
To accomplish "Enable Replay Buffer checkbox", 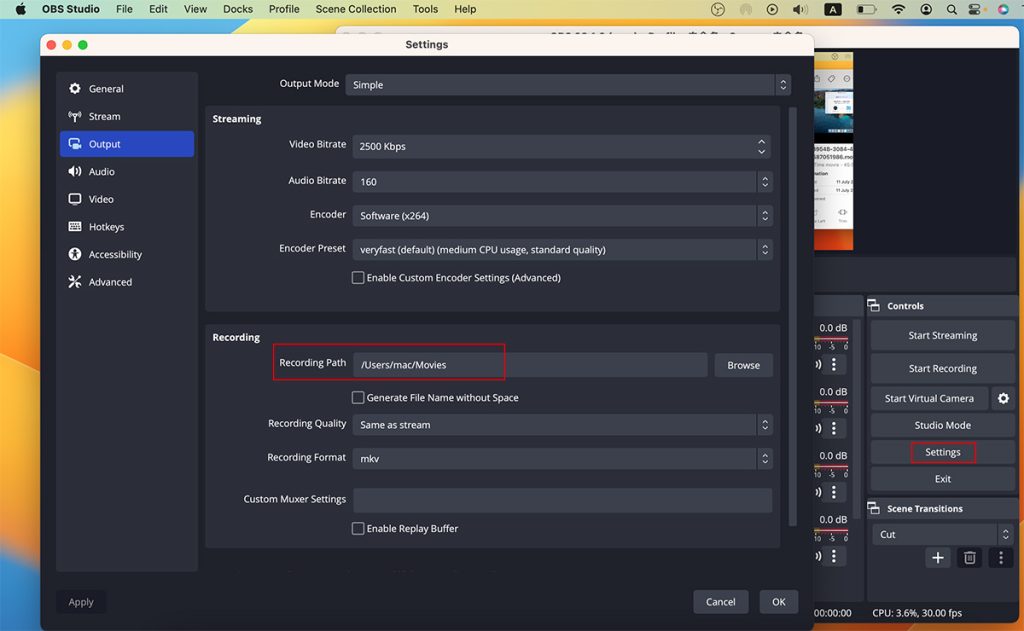I will coord(358,528).
